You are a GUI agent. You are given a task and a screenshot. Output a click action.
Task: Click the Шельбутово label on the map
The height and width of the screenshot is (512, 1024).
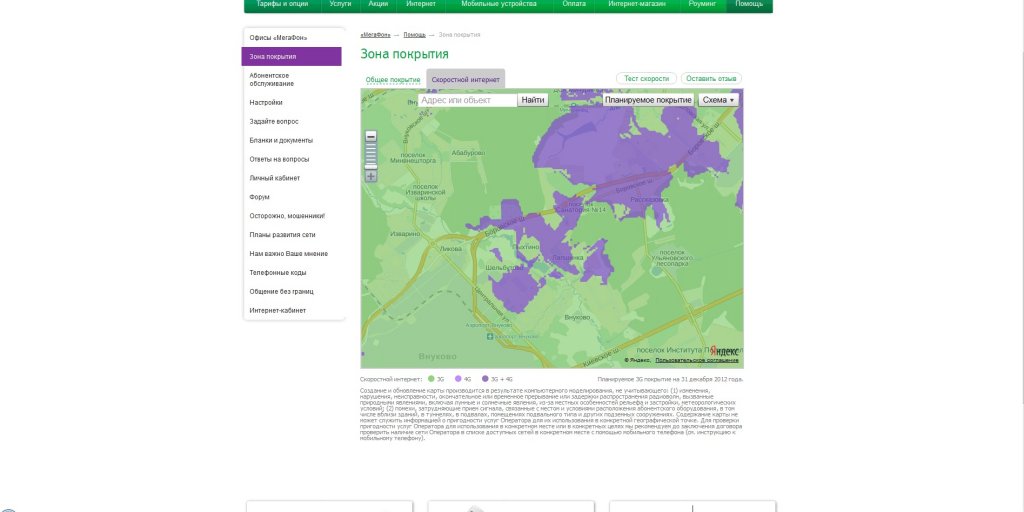click(x=504, y=267)
